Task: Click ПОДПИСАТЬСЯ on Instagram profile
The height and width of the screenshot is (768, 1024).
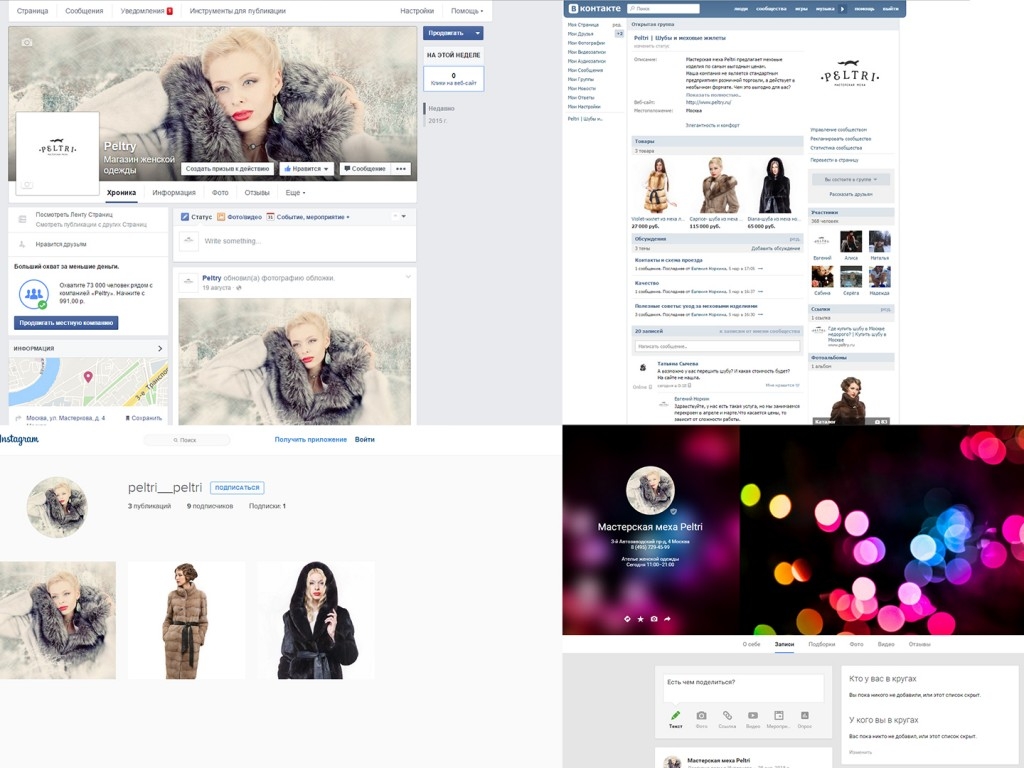Action: click(x=237, y=487)
